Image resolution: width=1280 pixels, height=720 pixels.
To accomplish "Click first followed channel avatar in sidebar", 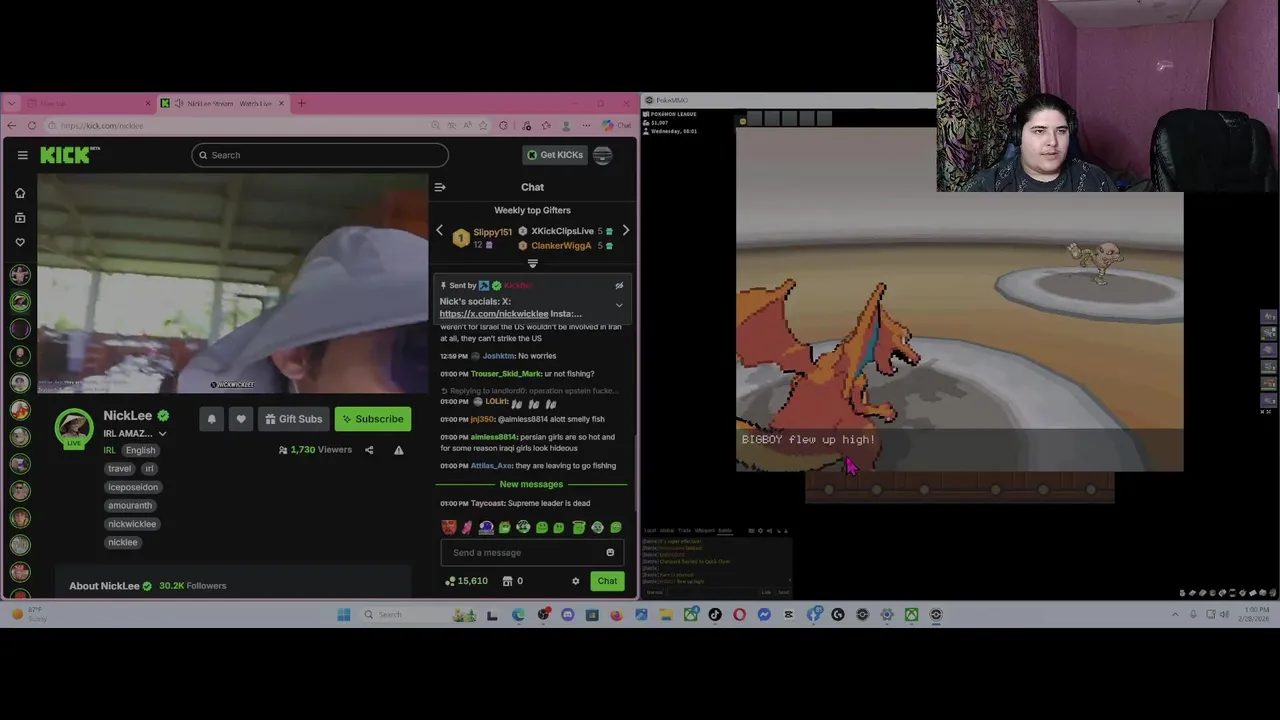I will tap(20, 274).
